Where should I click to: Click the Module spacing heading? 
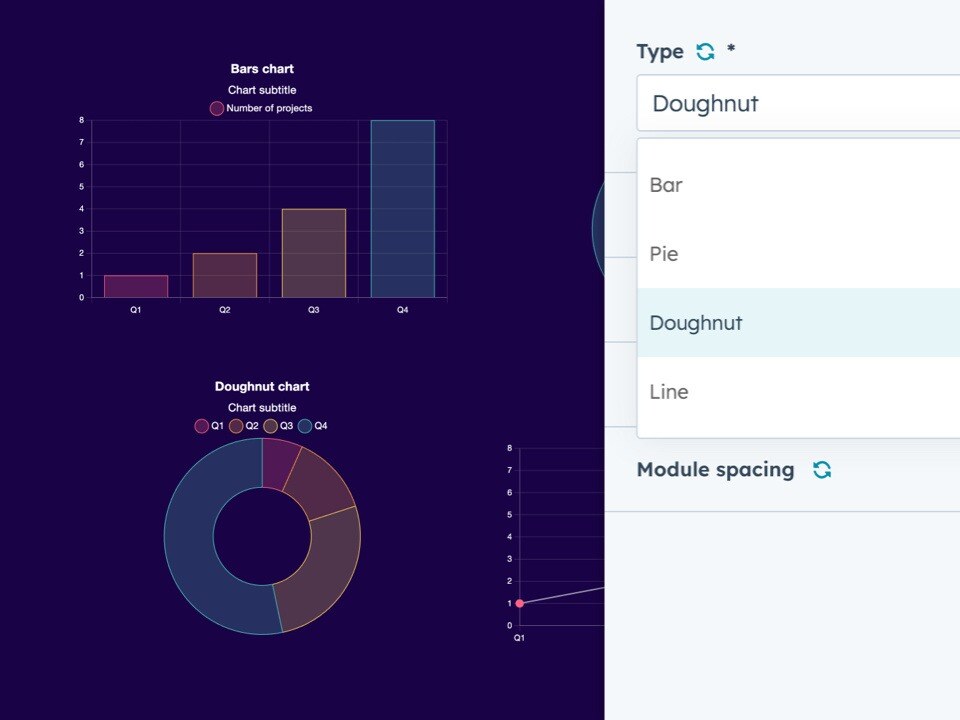[715, 469]
